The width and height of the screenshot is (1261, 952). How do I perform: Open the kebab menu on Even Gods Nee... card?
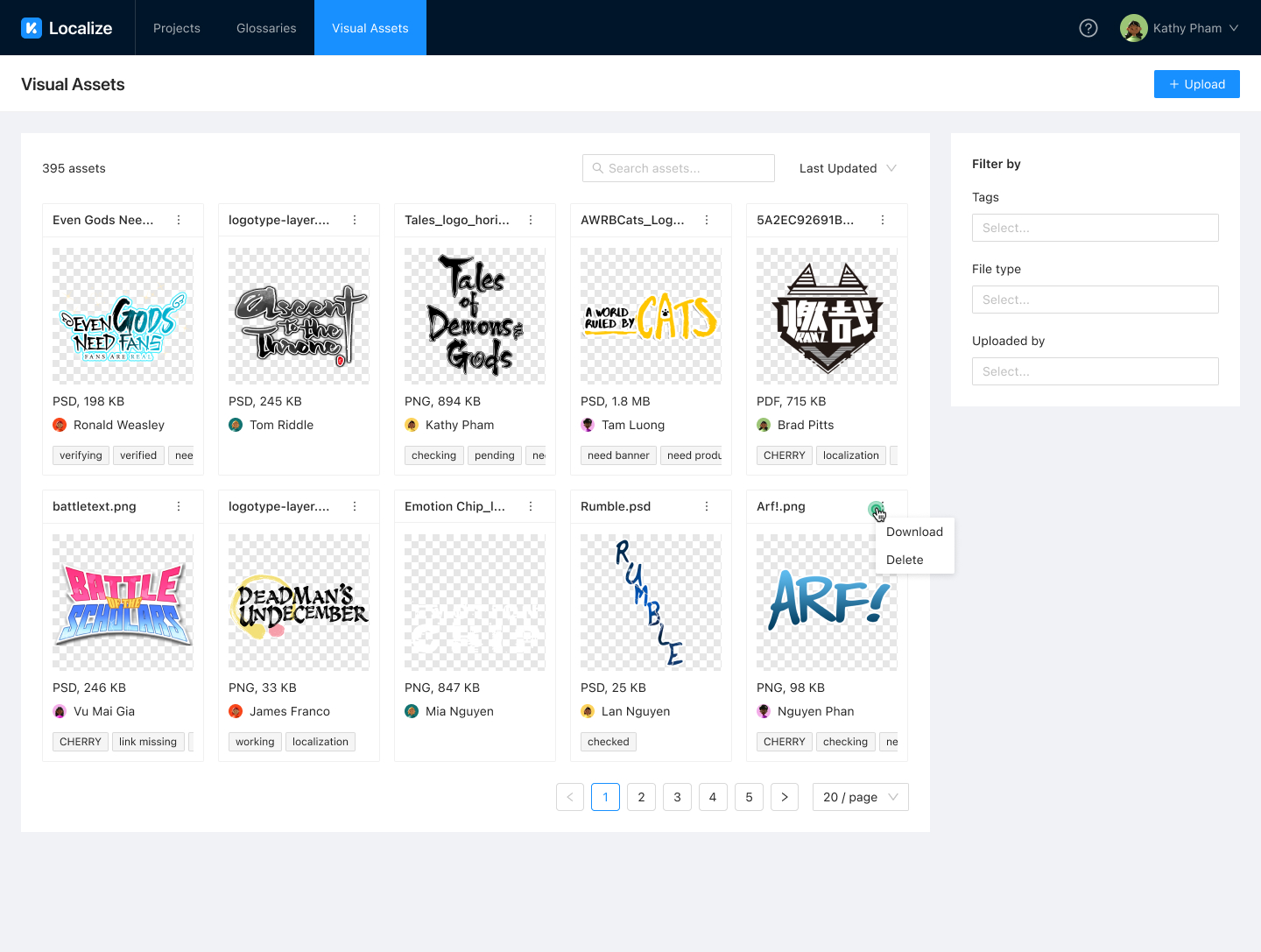pos(179,220)
